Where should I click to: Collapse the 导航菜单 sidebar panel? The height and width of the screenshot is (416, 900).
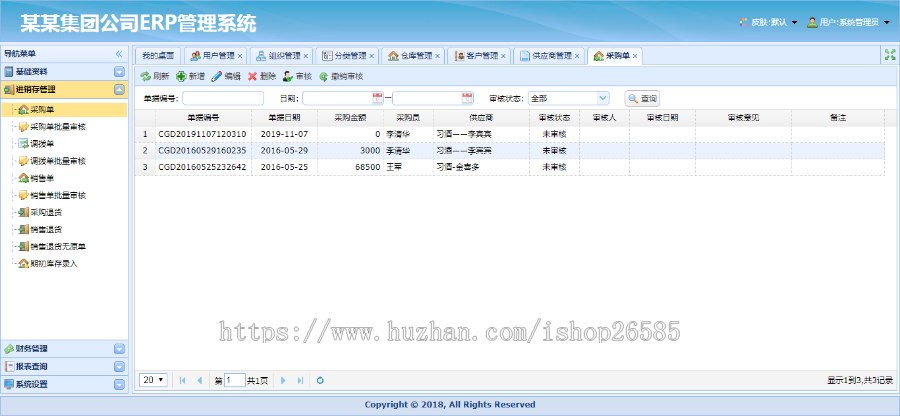(x=119, y=54)
